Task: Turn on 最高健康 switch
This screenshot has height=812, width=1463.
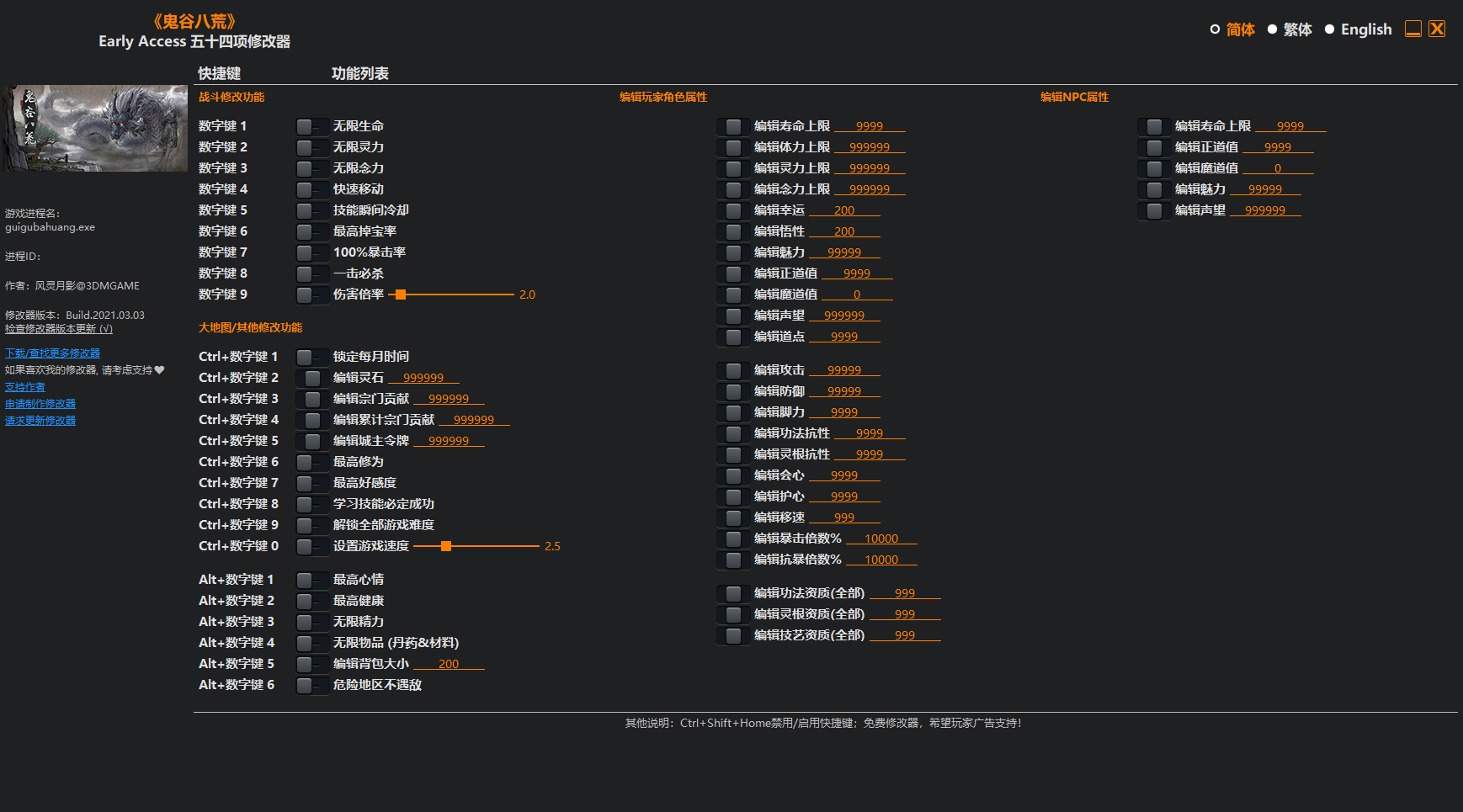Action: (x=311, y=601)
